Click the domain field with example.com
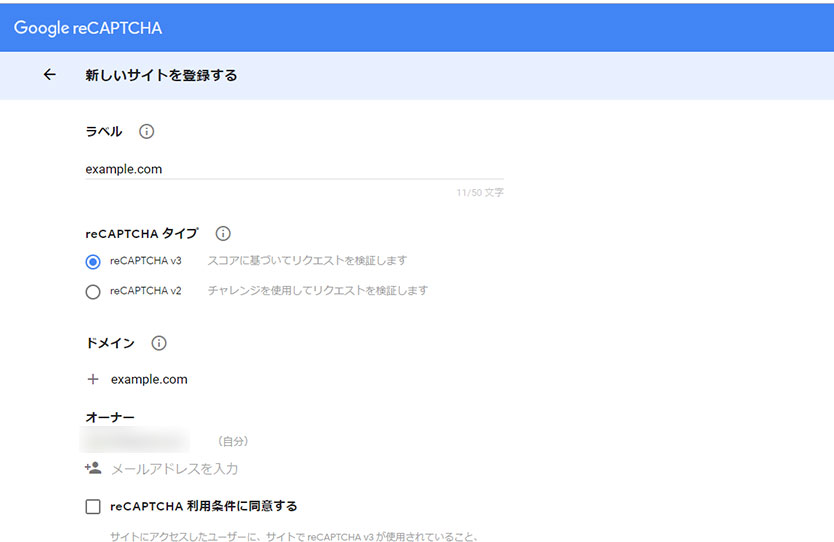 coord(149,379)
